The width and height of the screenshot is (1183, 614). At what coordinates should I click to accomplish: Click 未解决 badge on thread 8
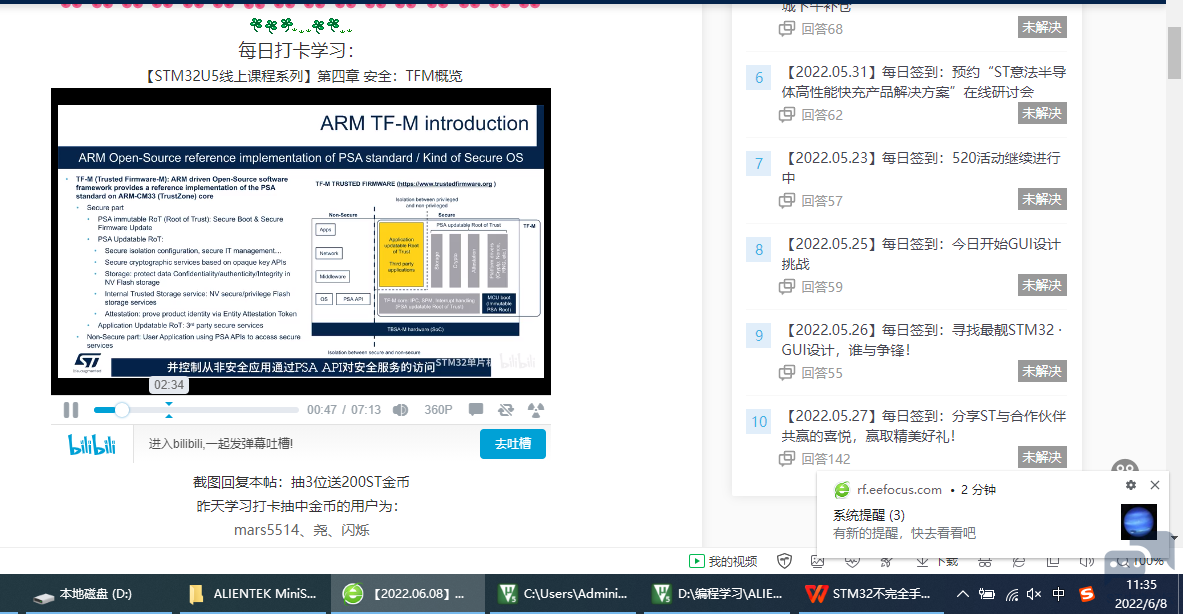[1042, 285]
